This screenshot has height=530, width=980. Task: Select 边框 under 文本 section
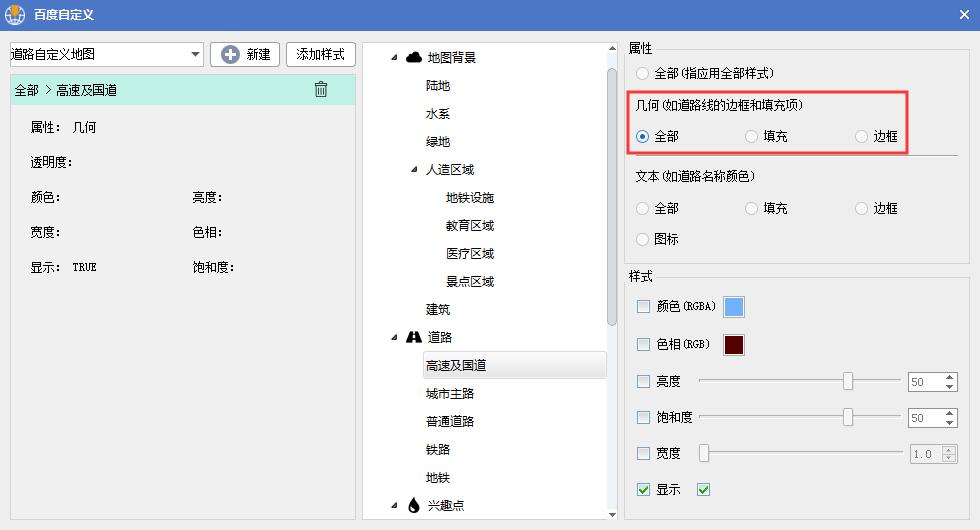pos(861,208)
